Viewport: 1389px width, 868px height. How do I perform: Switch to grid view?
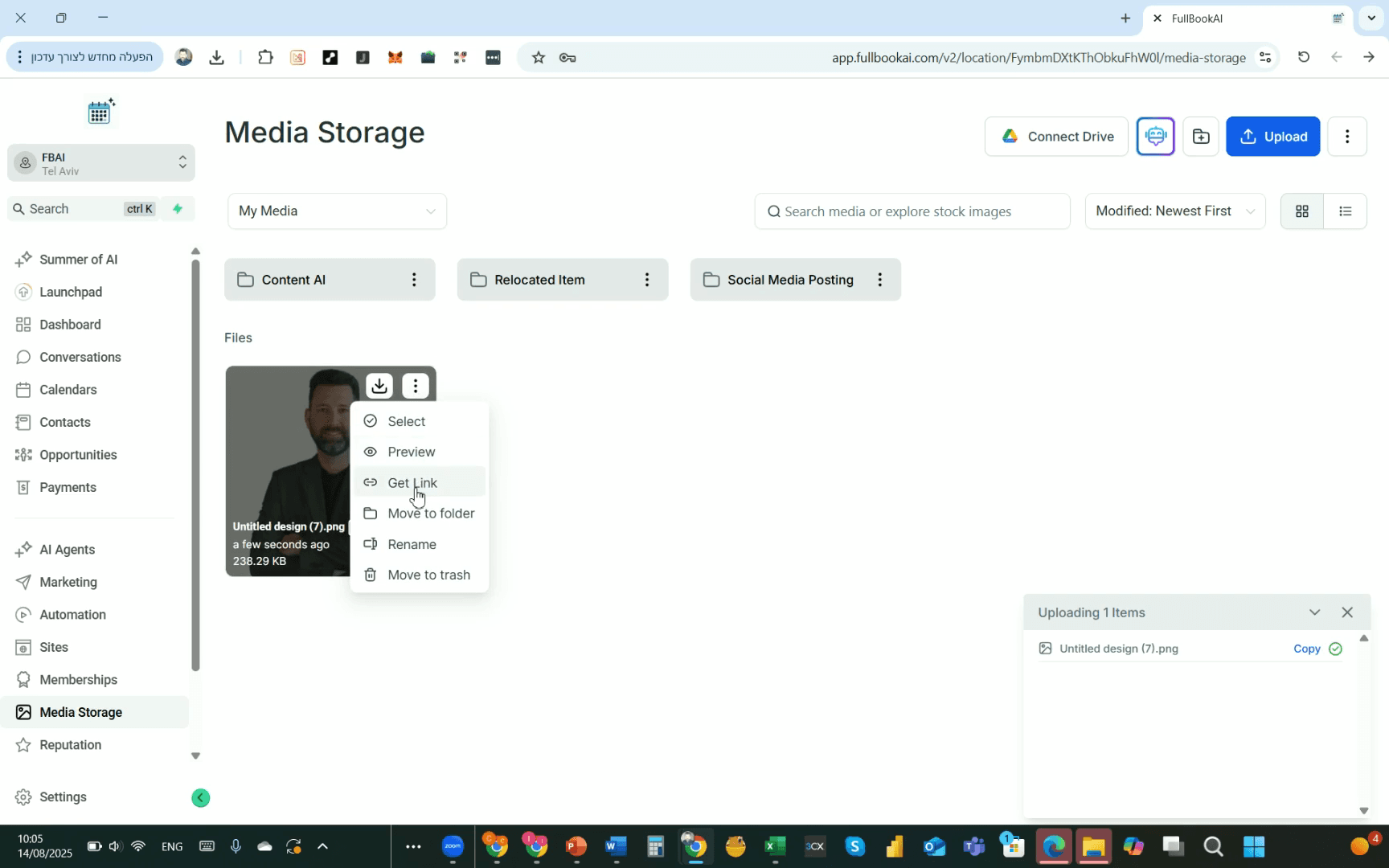(1302, 211)
